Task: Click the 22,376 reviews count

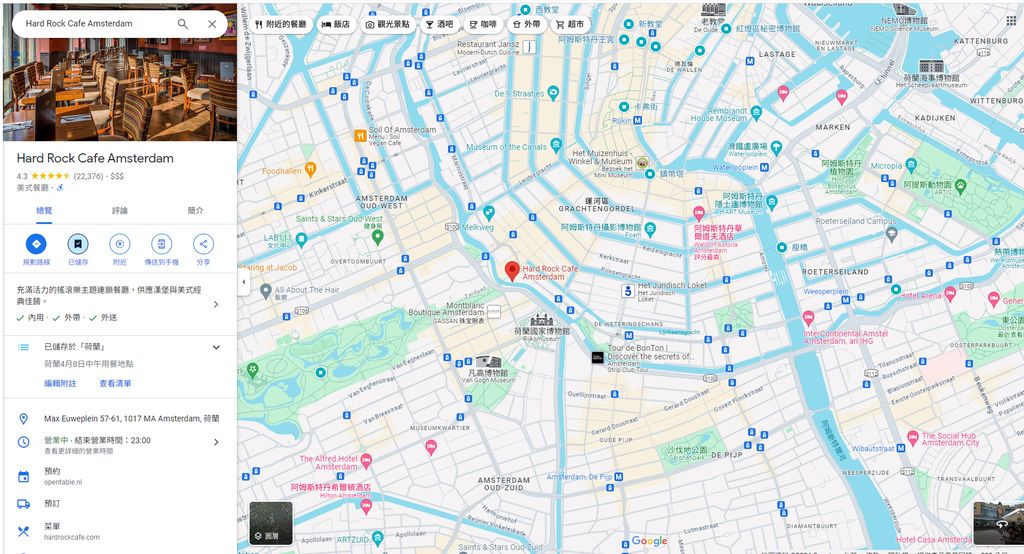Action: [88, 176]
